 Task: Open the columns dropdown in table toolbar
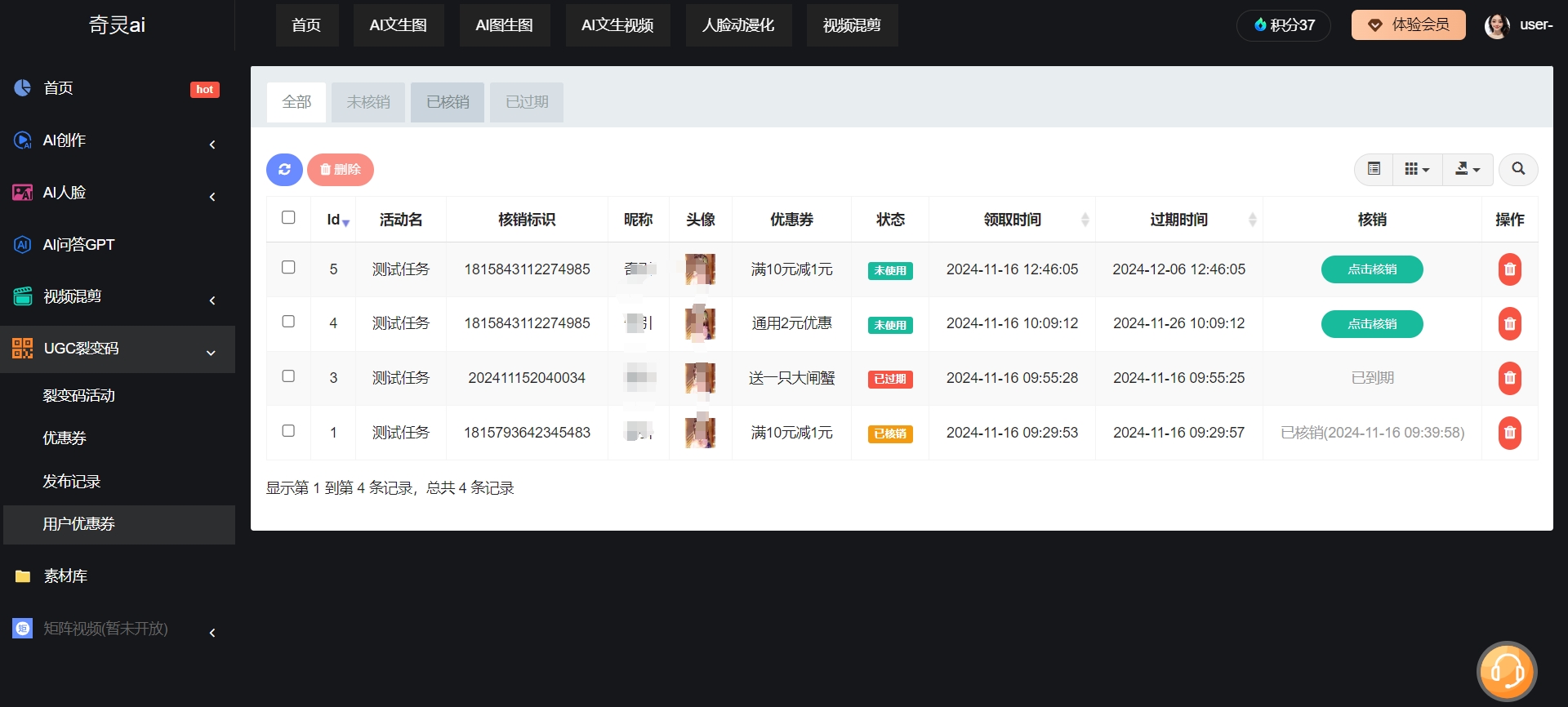point(1417,169)
